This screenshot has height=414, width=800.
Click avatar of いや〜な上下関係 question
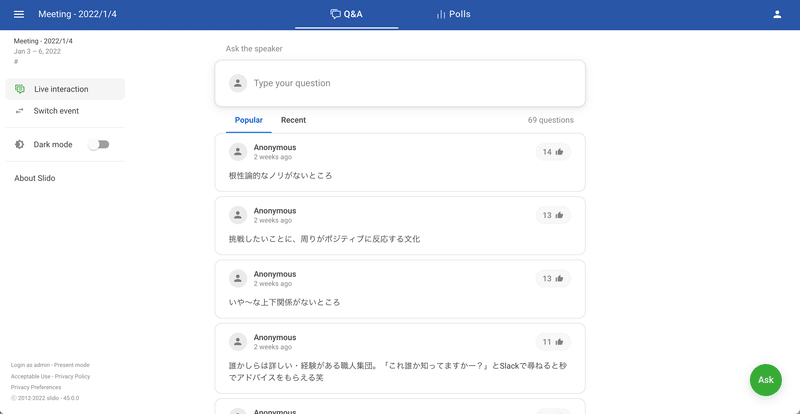click(x=238, y=278)
